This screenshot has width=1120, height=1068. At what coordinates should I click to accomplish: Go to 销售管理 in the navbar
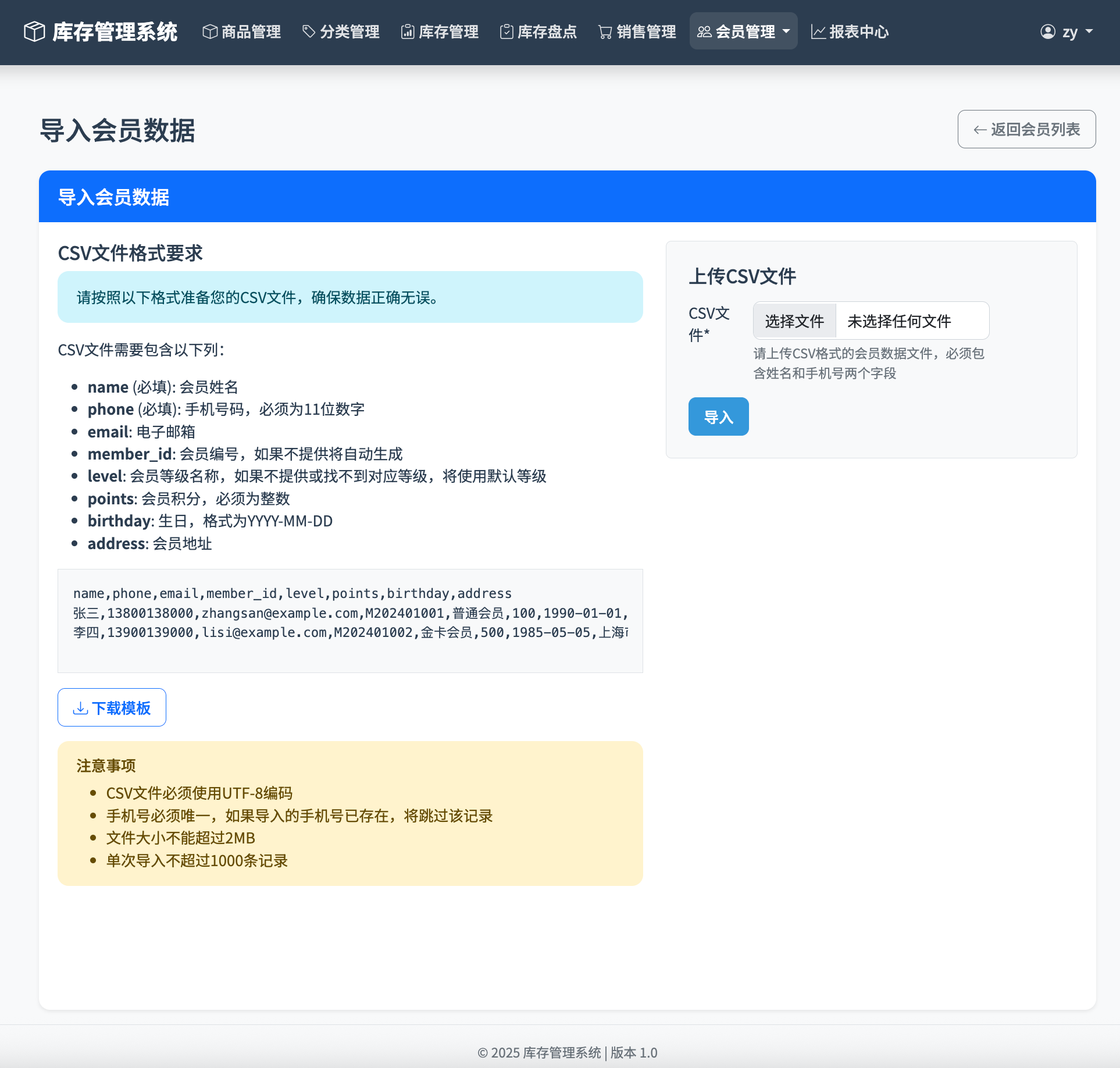[645, 31]
